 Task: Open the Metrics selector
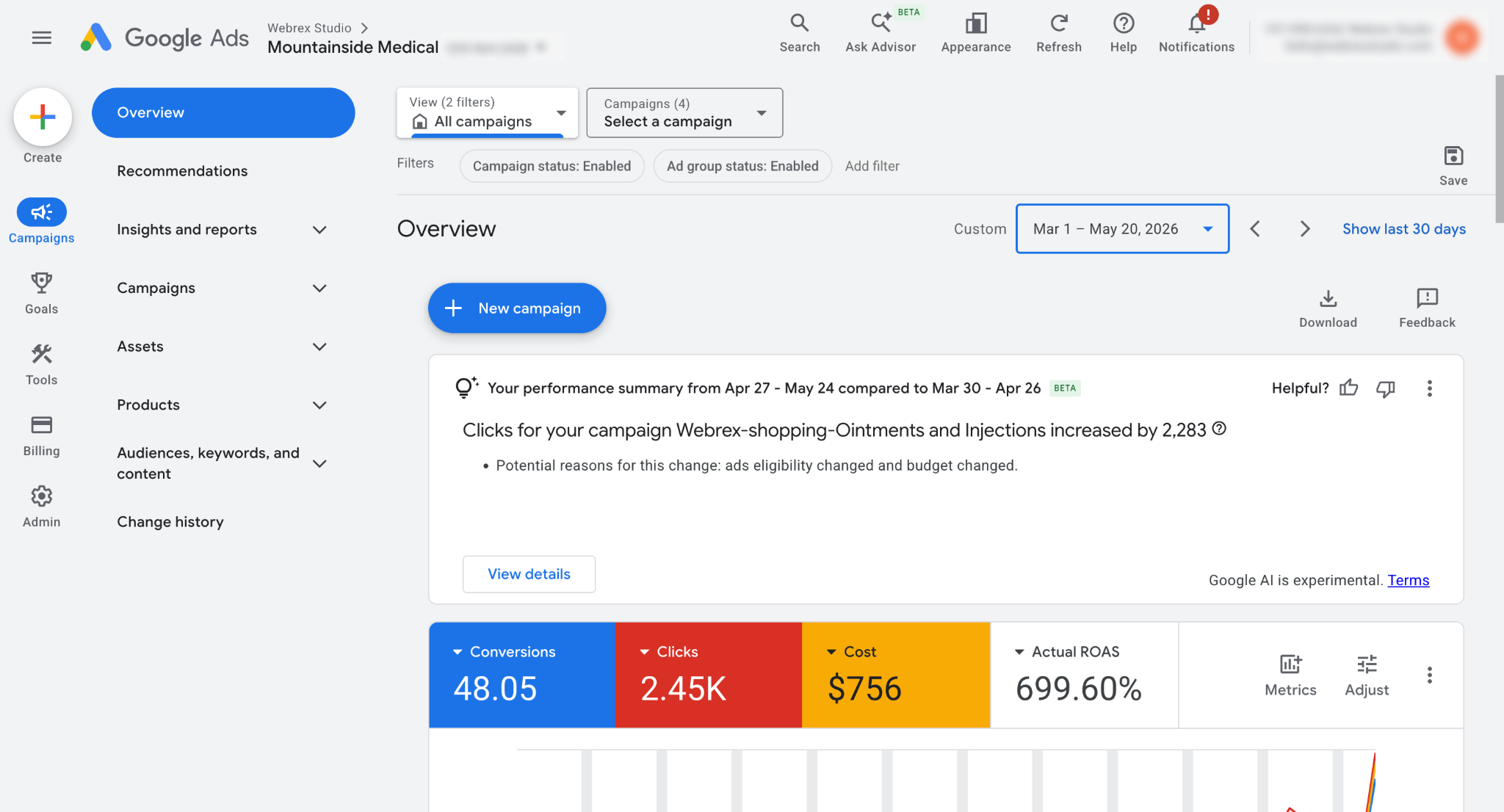click(x=1290, y=675)
